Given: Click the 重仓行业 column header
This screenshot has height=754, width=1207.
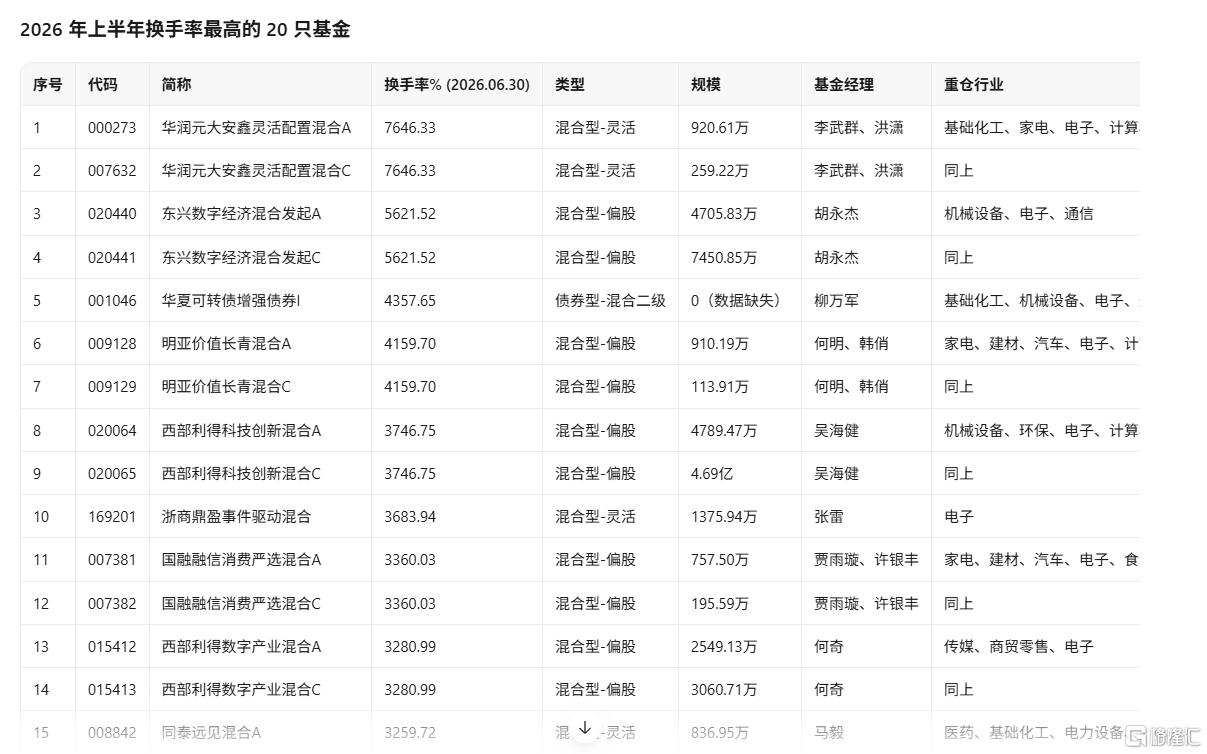Looking at the screenshot, I should click(x=973, y=85).
